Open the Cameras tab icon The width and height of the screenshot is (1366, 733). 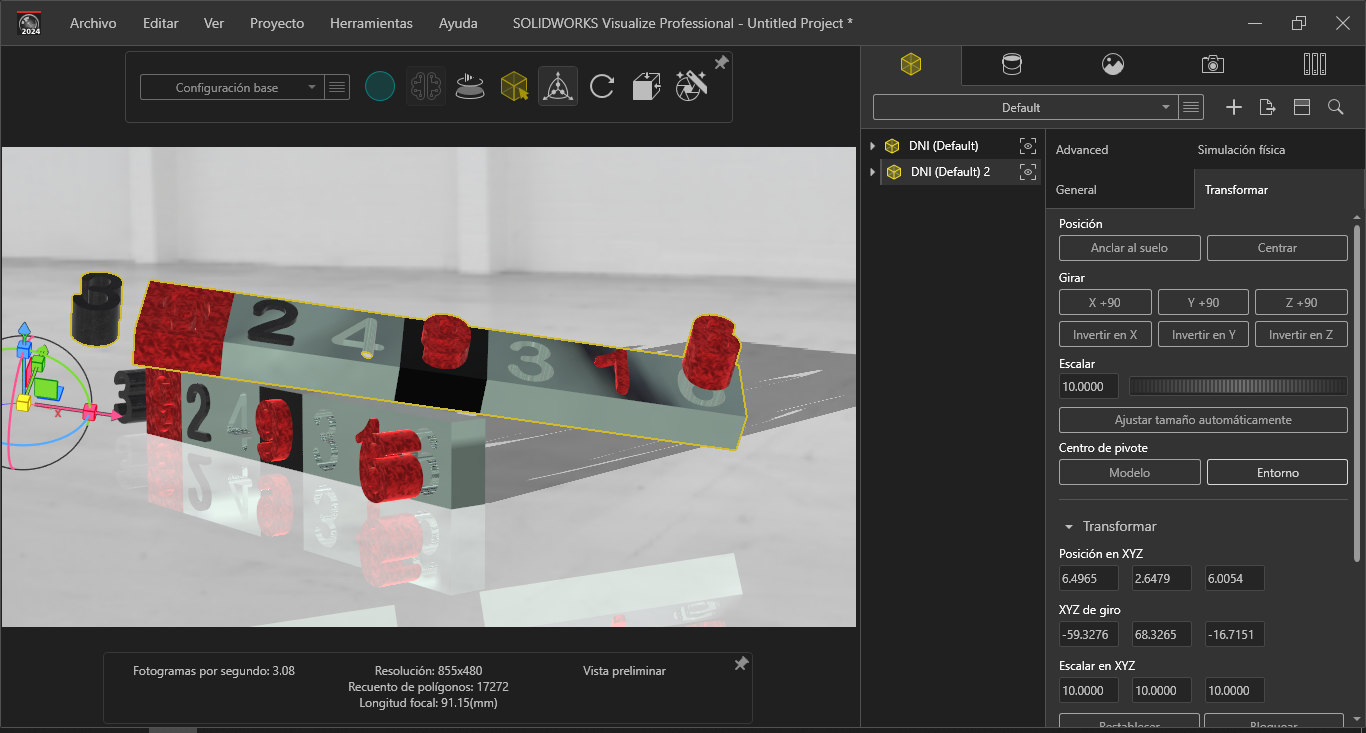1212,65
